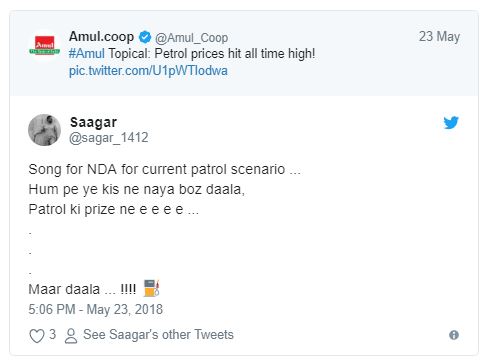Open Amul.coop display name
The width and height of the screenshot is (494, 363).
pos(101,37)
